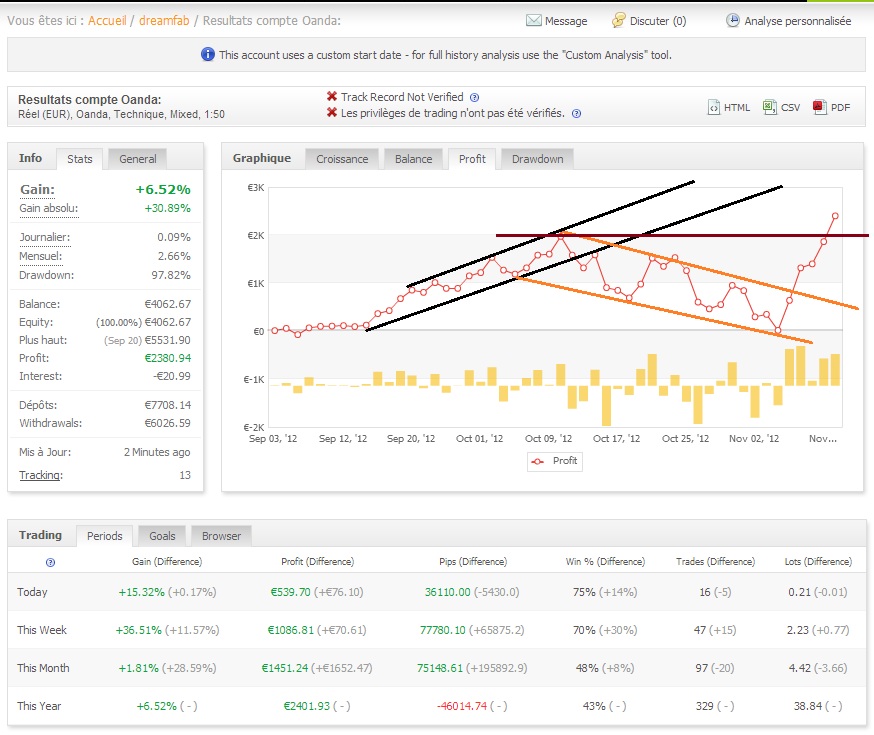This screenshot has width=874, height=735.
Task: Open the Goals tab in Trading
Action: coord(161,535)
